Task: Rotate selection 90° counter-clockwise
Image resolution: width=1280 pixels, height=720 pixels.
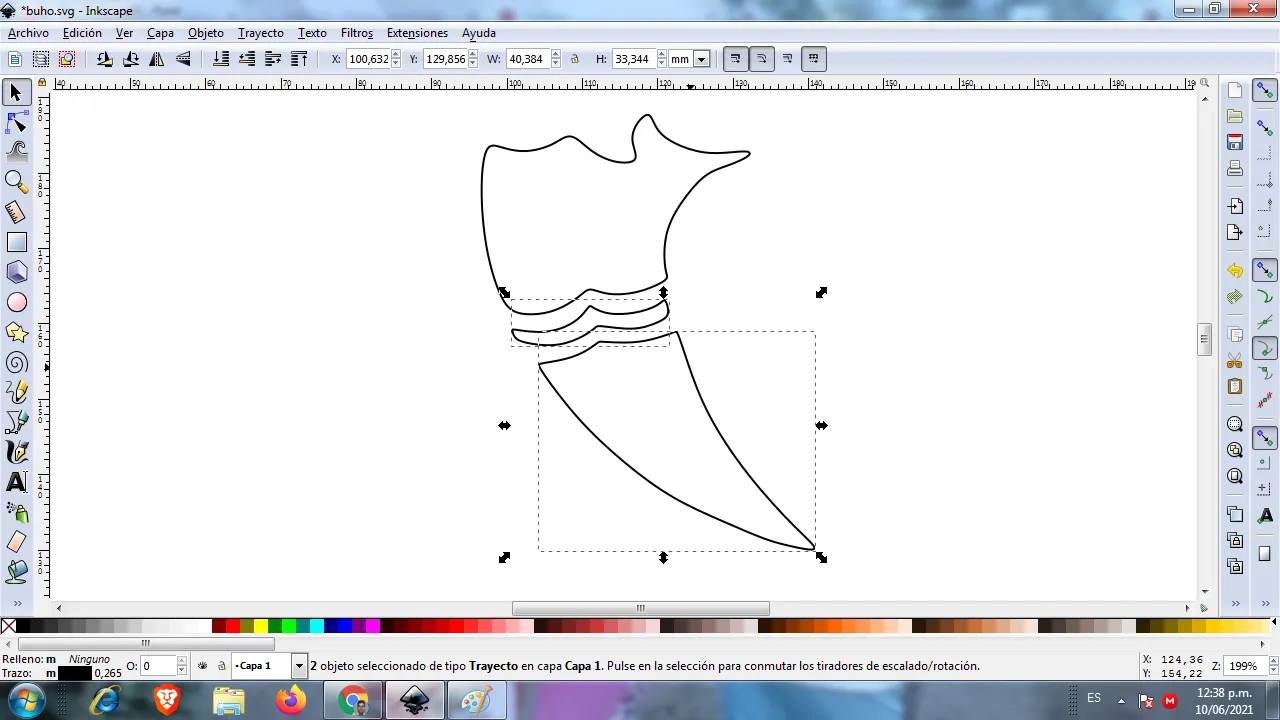Action: [x=105, y=59]
